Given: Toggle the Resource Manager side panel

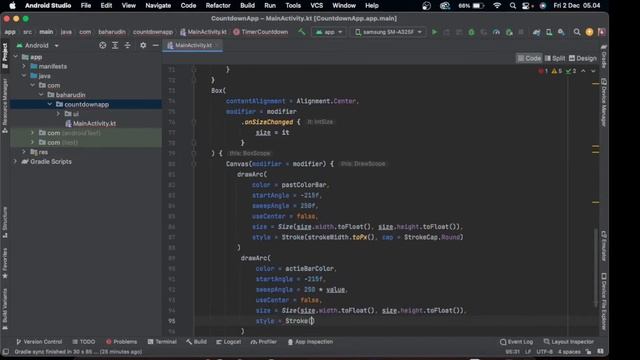Looking at the screenshot, I should pyautogui.click(x=5, y=105).
